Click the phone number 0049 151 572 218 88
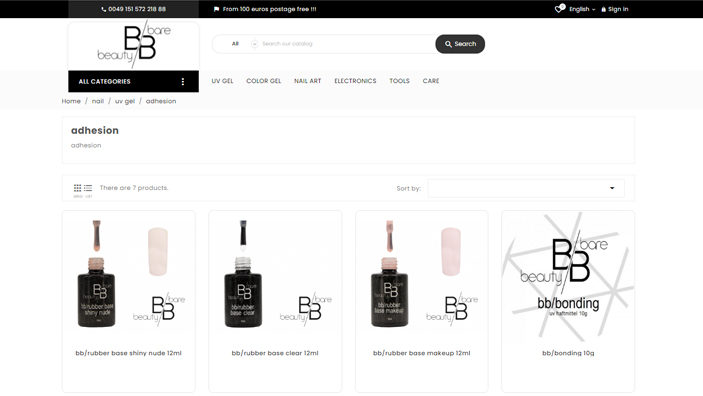 click(137, 9)
